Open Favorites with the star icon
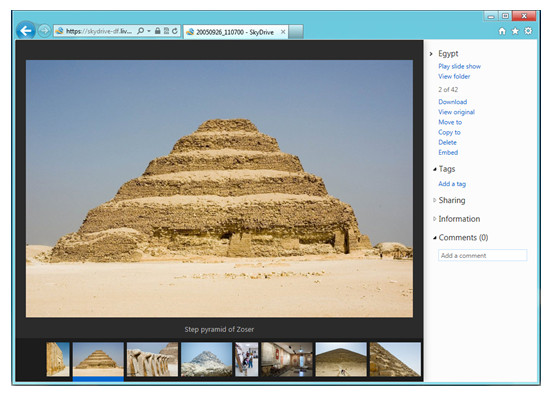Screen dimensions: 549x394 point(515,31)
